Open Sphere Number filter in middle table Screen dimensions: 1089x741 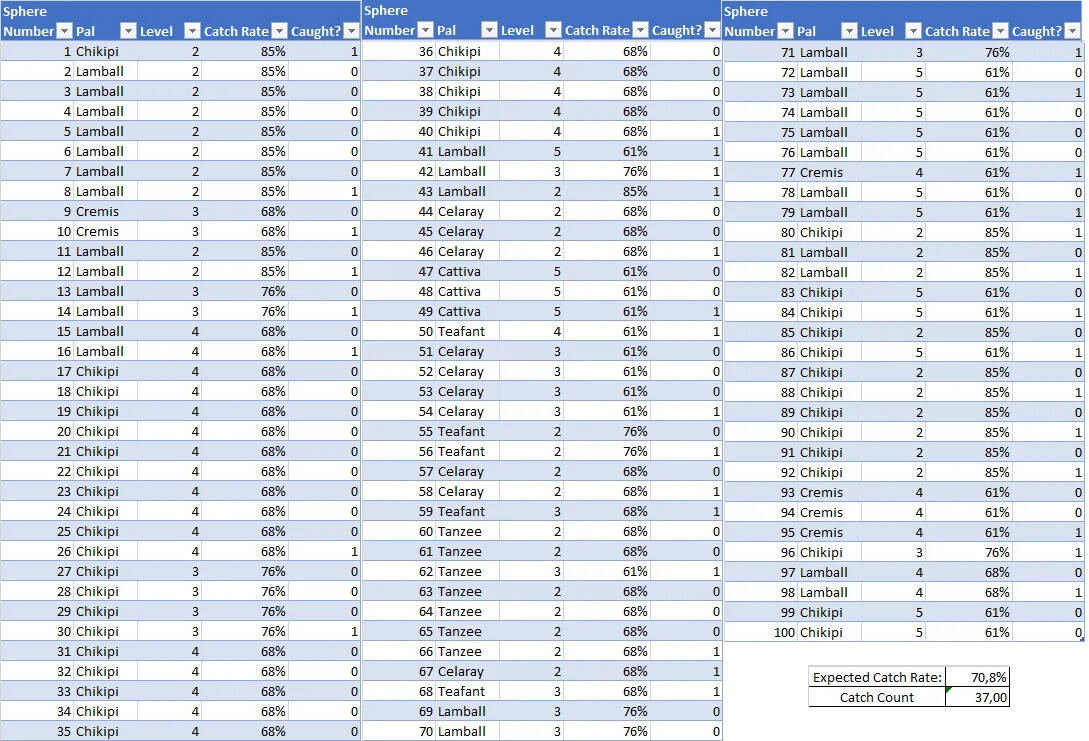pos(425,30)
